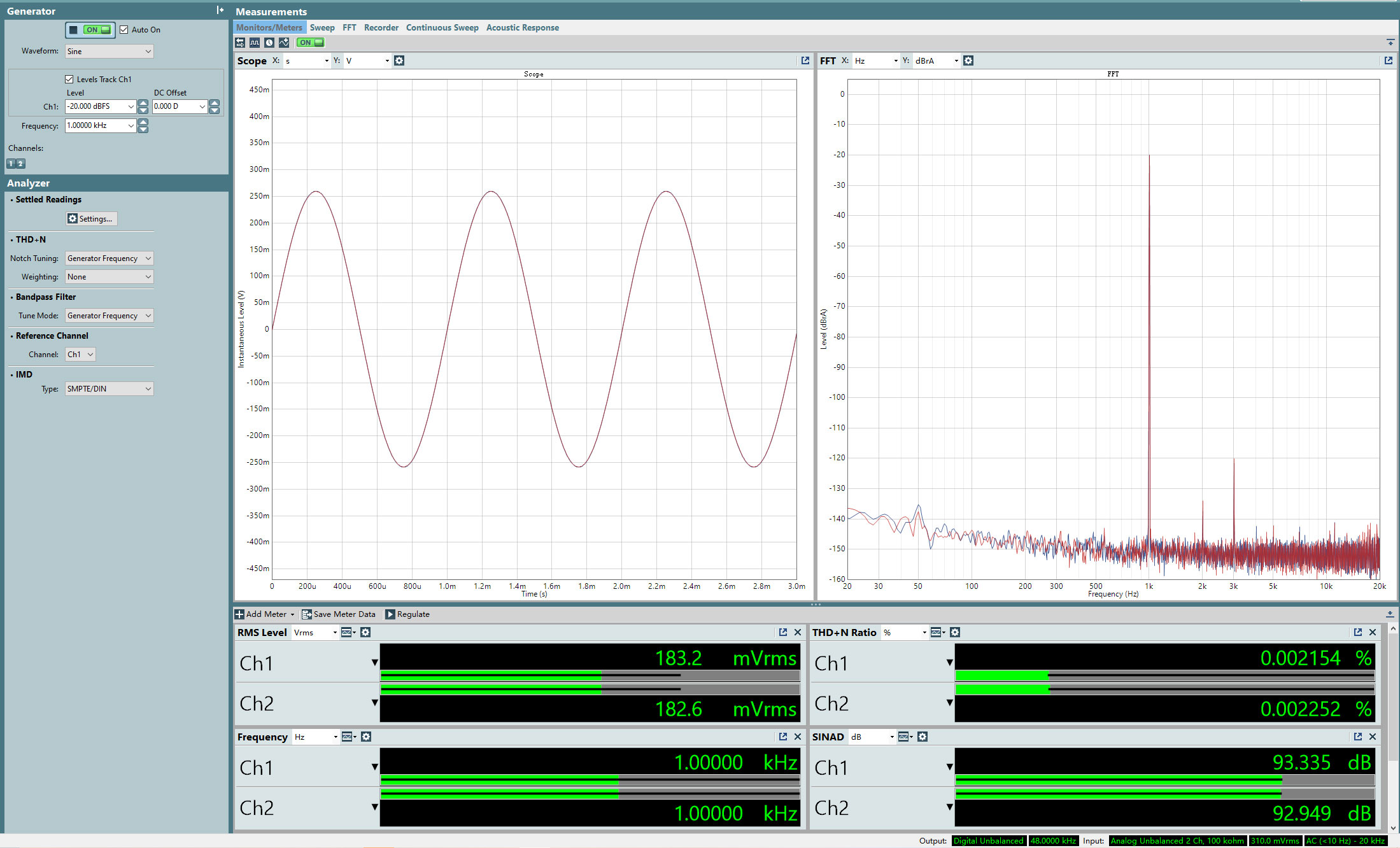Open Frequency meter settings gear

[x=366, y=737]
